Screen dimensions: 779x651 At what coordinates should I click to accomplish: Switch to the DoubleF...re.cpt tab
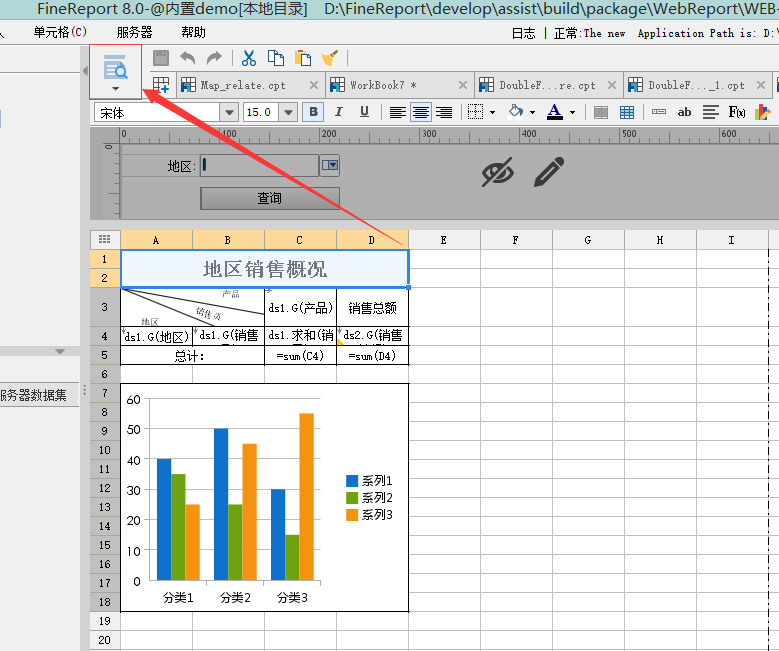547,85
